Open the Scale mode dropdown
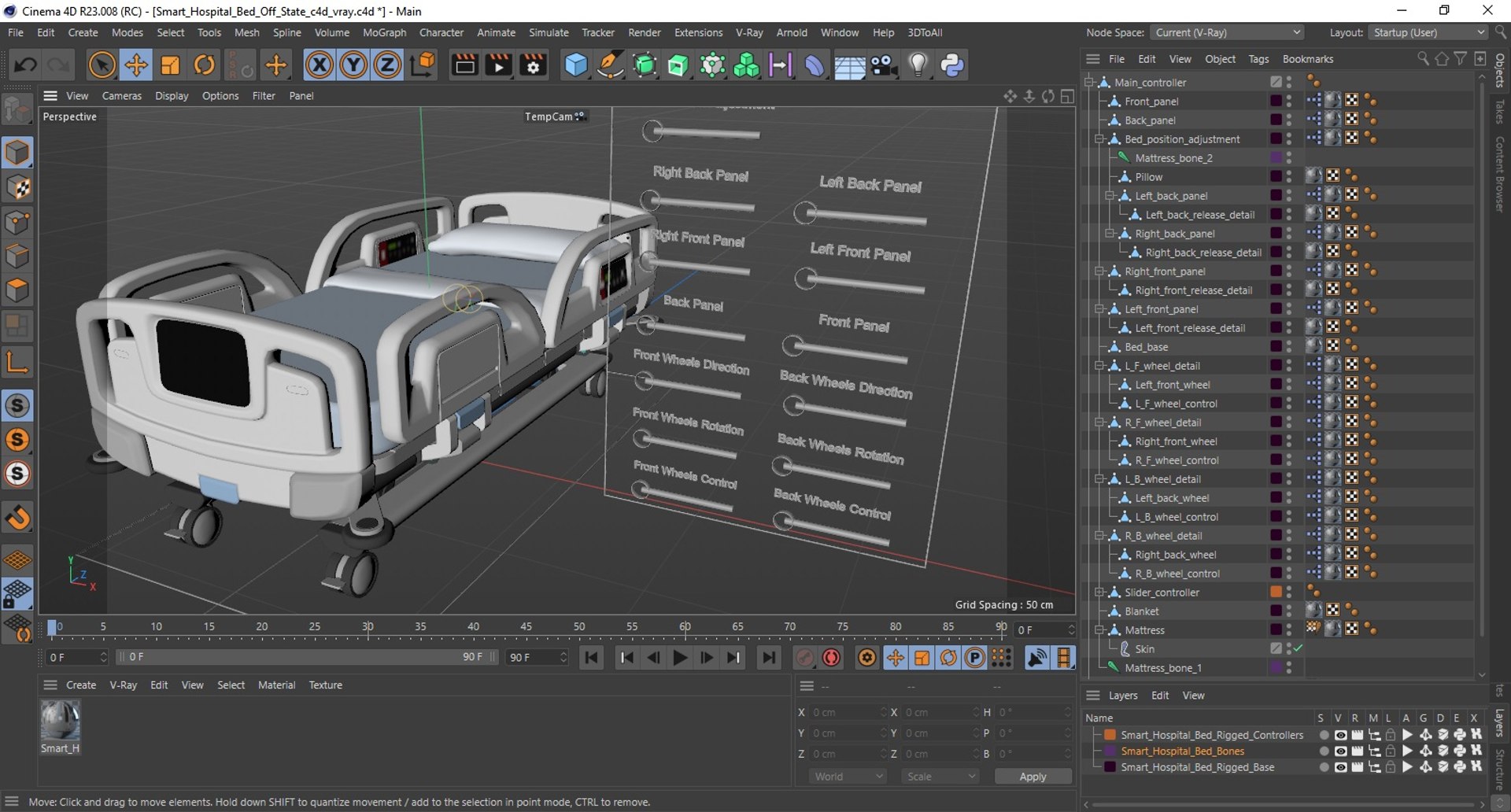The image size is (1511, 812). (940, 777)
